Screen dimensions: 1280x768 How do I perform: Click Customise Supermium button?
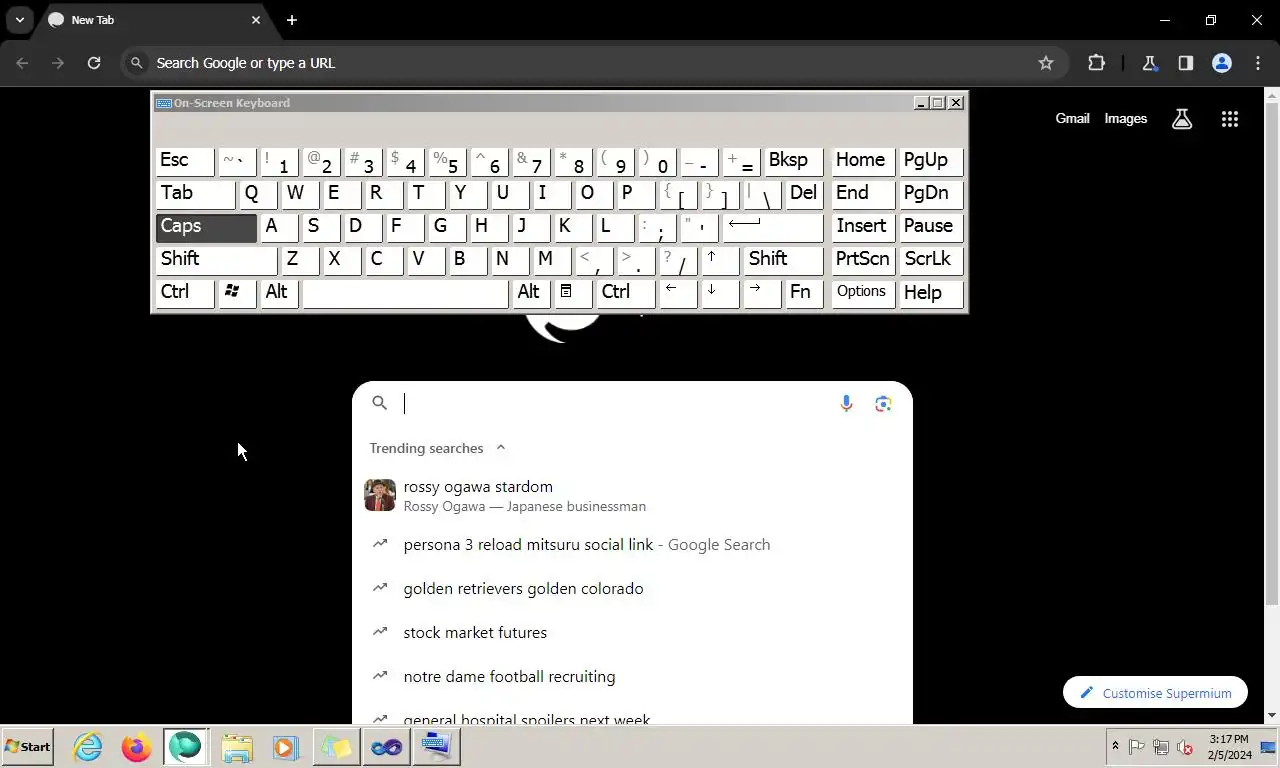pyautogui.click(x=1155, y=693)
